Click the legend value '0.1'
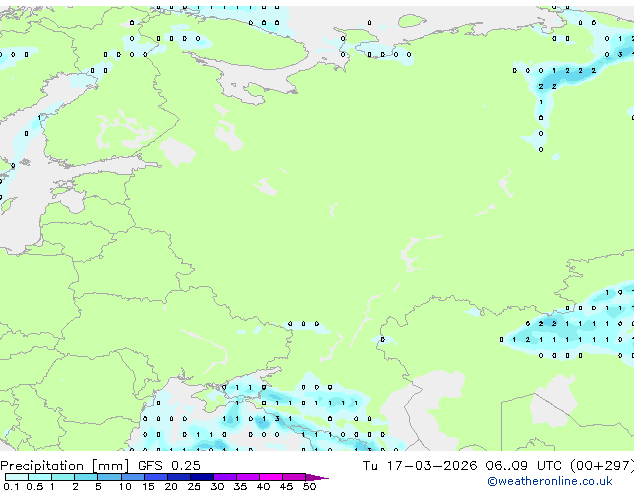The width and height of the screenshot is (634, 490). coord(11,486)
